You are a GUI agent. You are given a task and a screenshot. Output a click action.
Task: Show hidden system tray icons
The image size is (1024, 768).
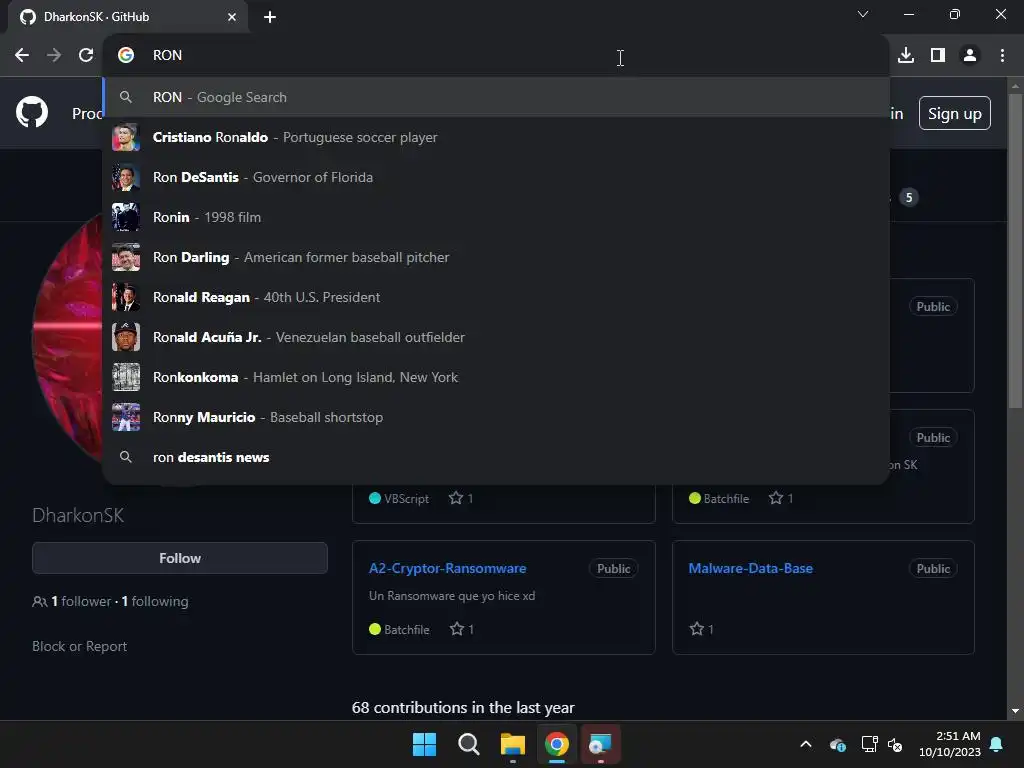pyautogui.click(x=806, y=744)
